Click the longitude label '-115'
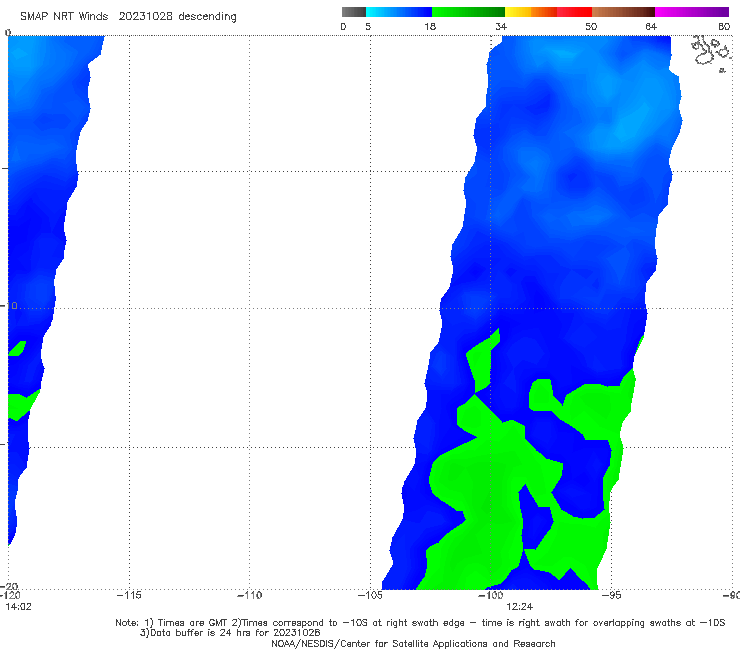740x650 pixels. tap(129, 595)
